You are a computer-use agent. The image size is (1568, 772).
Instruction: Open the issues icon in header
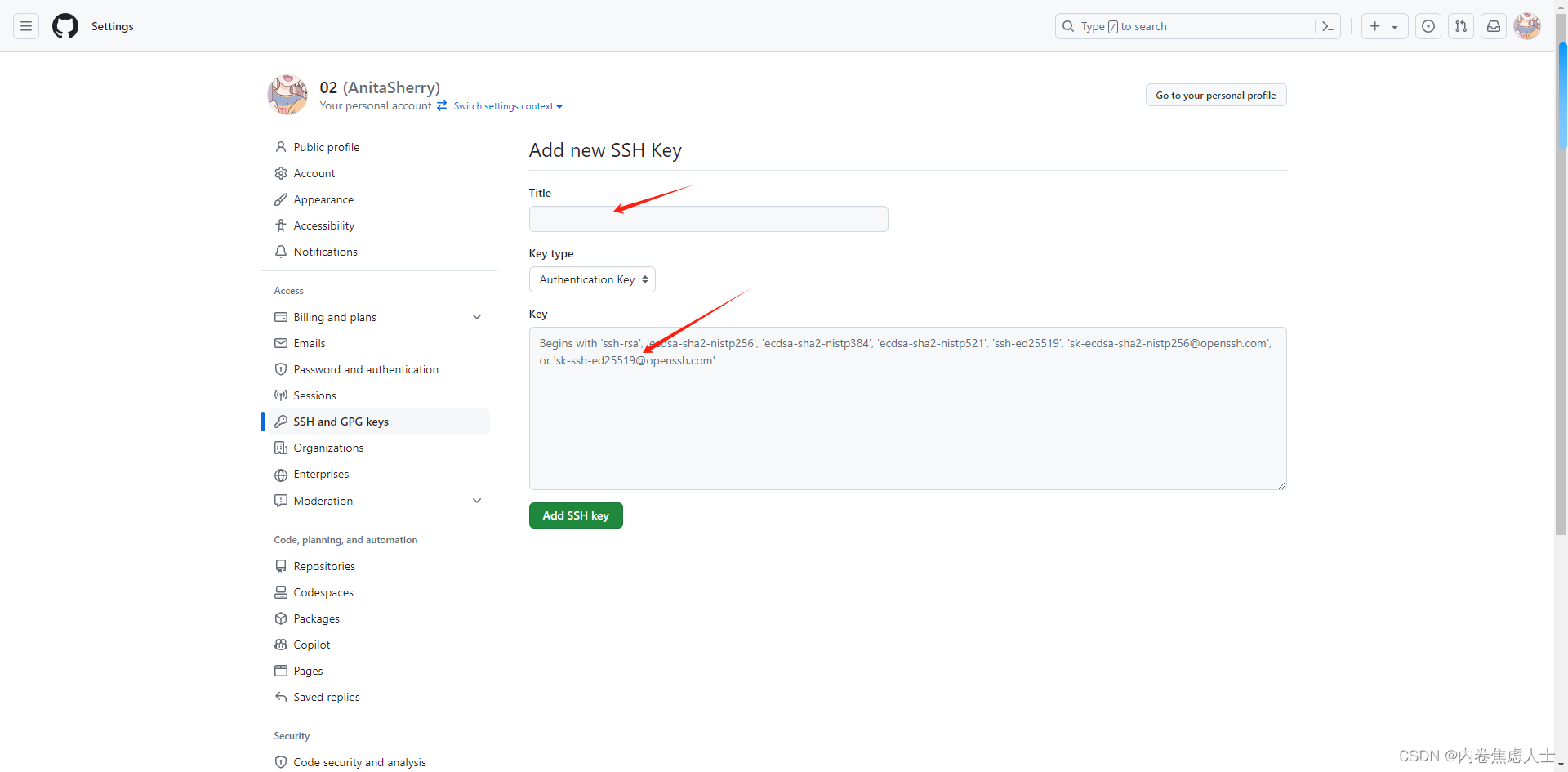click(x=1428, y=26)
